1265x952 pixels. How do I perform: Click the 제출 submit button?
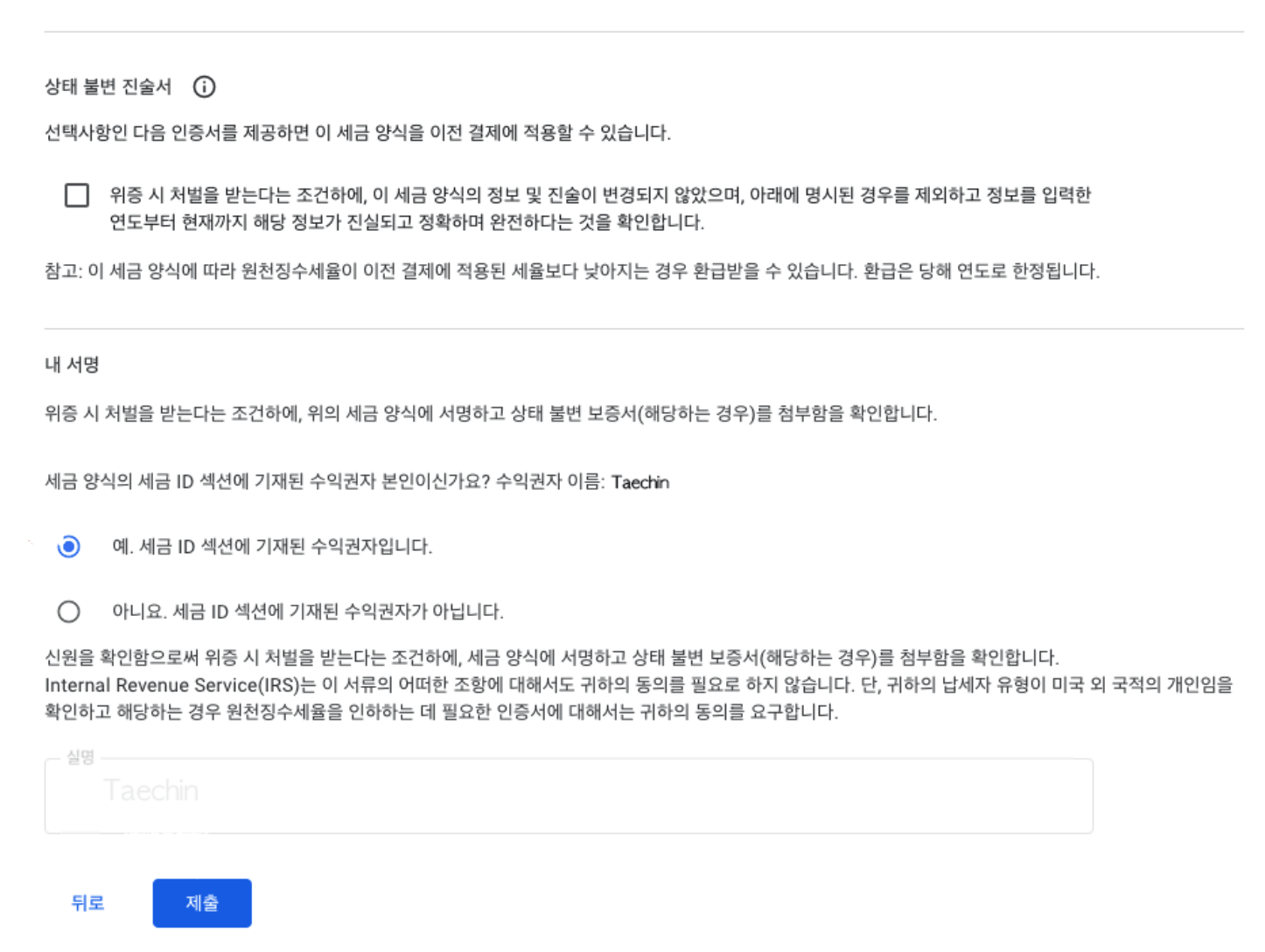201,903
